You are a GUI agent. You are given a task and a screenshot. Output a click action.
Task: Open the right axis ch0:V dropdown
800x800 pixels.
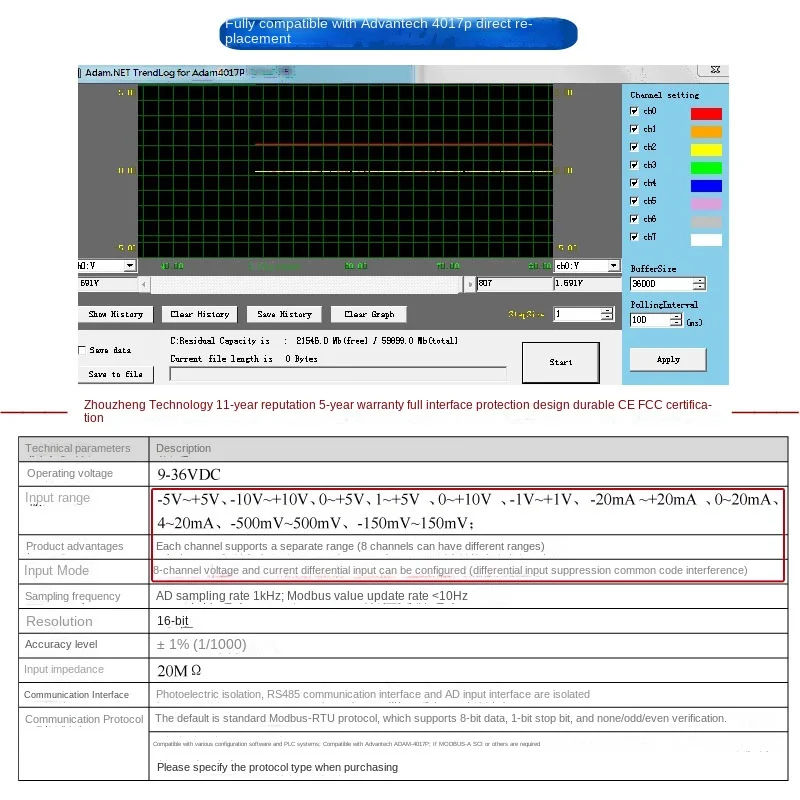(614, 266)
